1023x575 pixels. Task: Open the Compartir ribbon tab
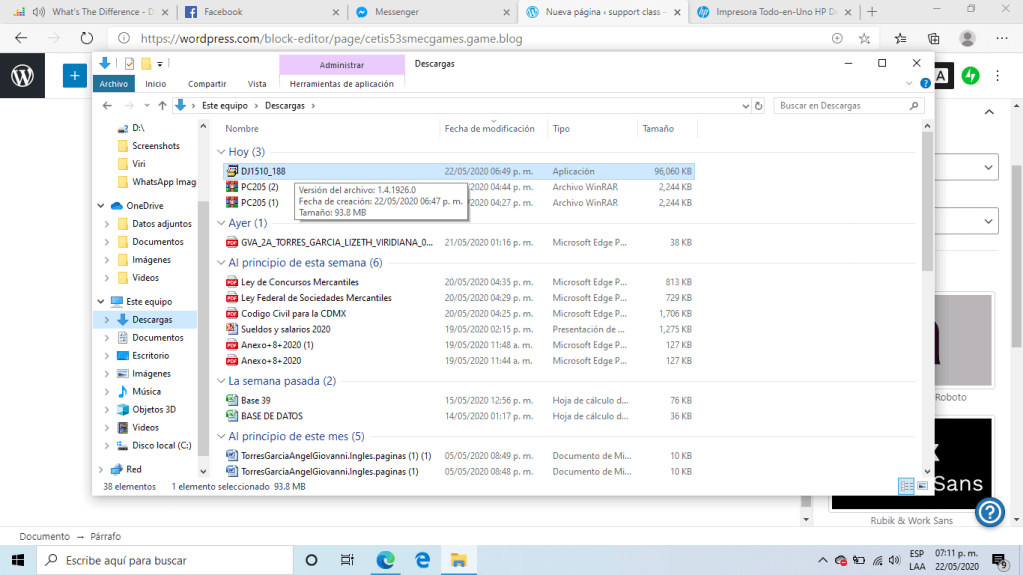point(207,84)
